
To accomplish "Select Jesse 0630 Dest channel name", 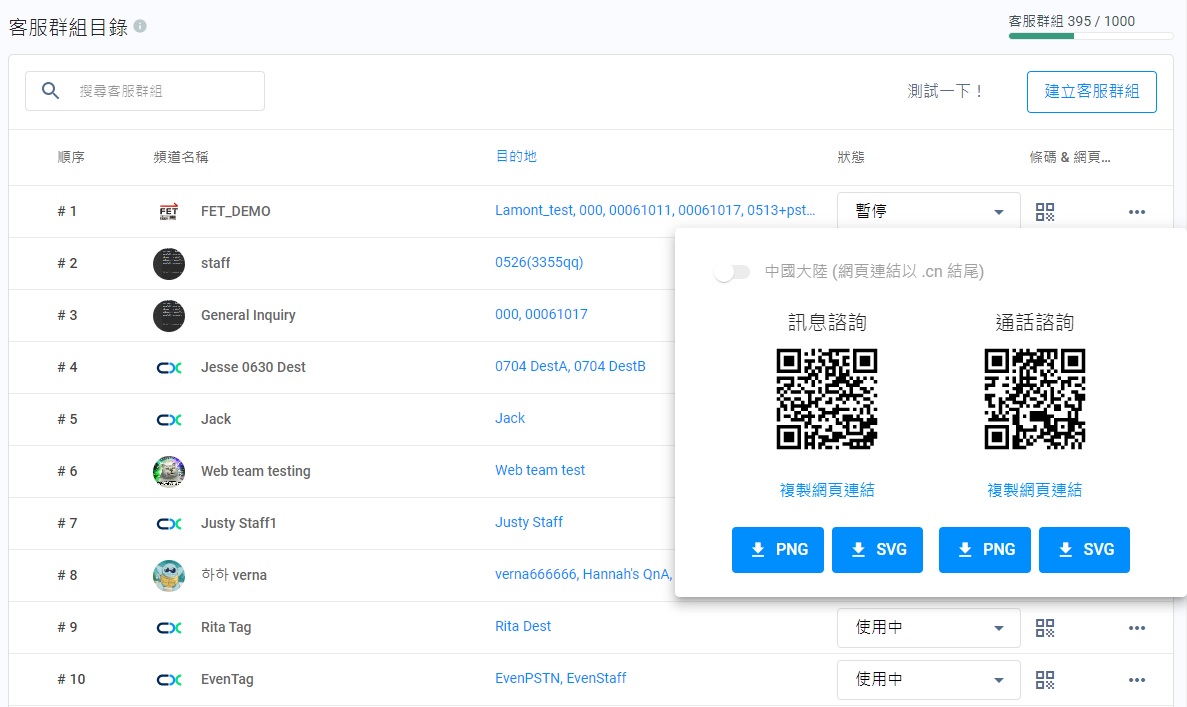I will [x=253, y=368].
